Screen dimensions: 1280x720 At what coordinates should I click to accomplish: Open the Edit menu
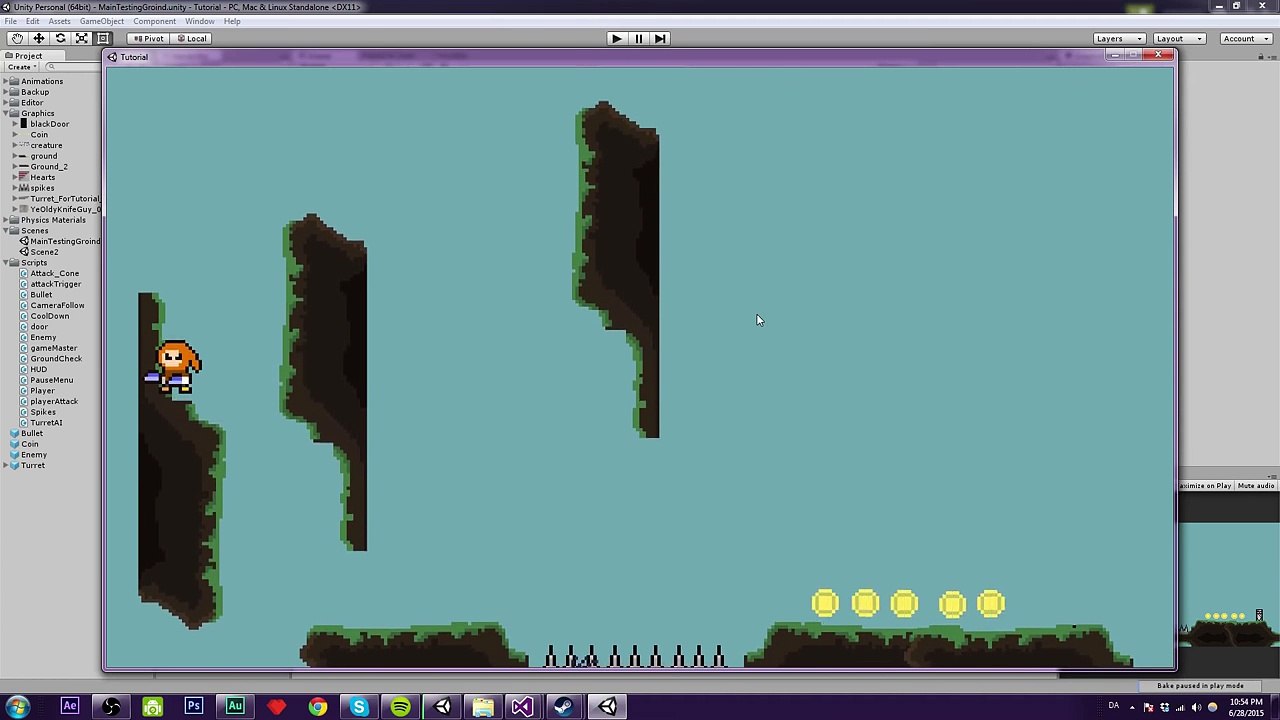click(x=33, y=21)
